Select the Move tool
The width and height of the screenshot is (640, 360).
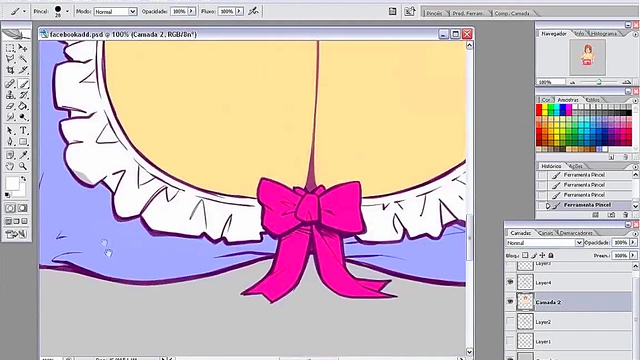23,48
